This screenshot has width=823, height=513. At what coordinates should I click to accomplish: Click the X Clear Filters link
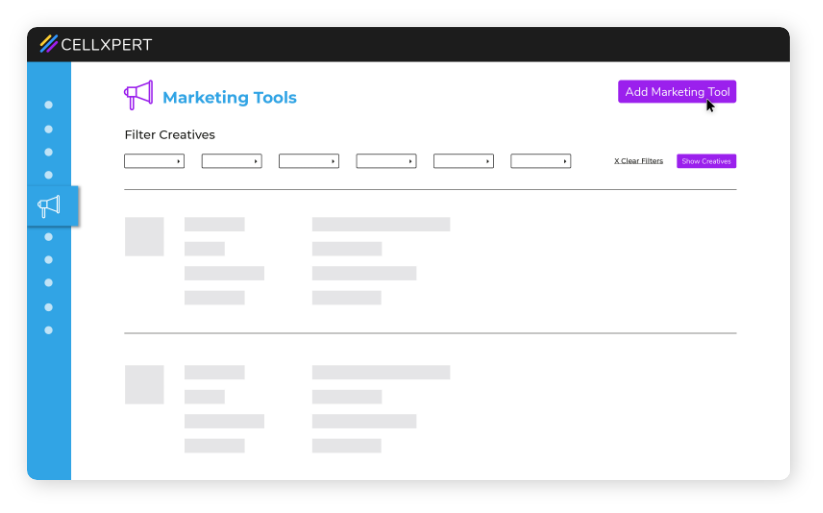coord(638,161)
